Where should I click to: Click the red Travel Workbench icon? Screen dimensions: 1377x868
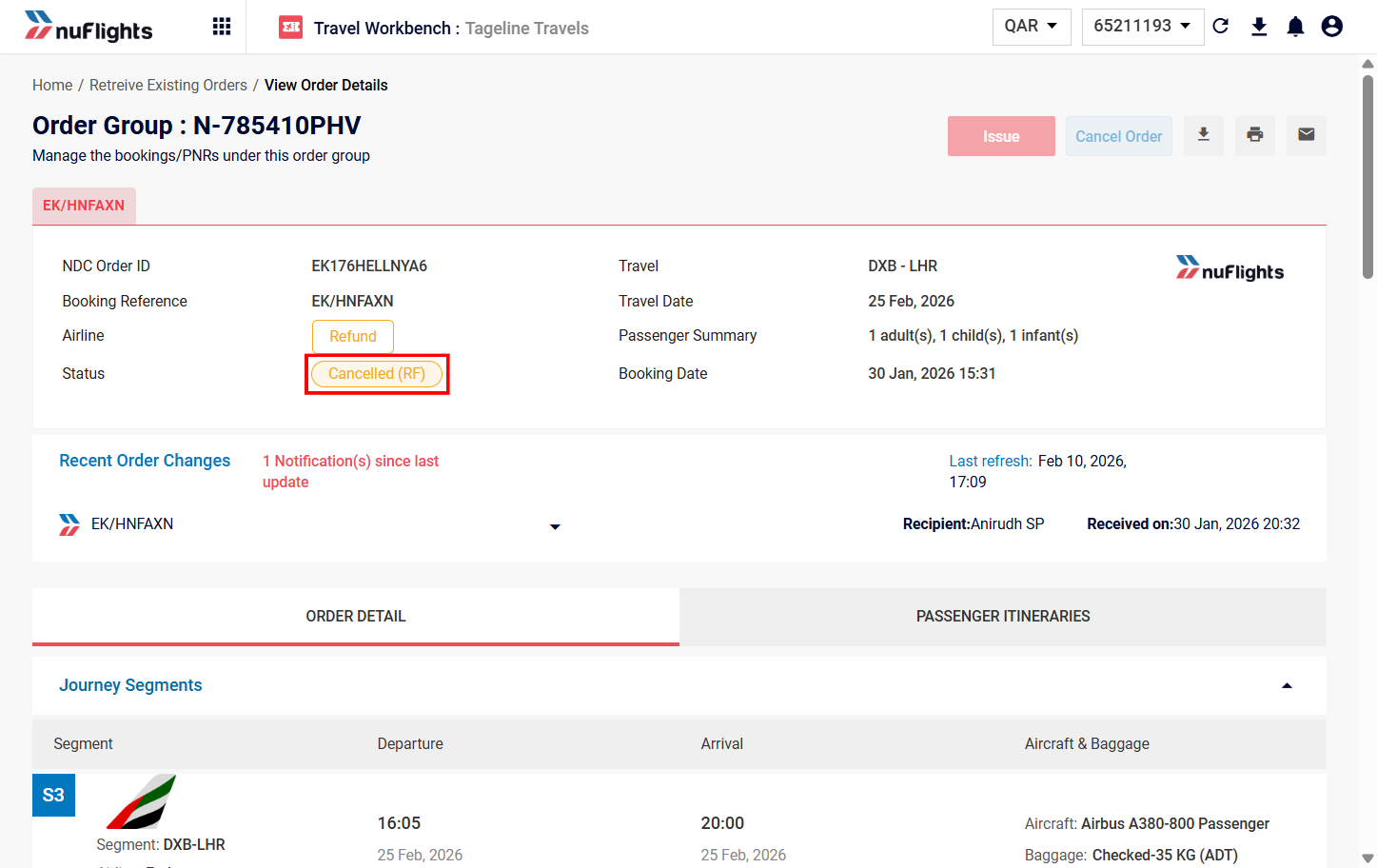290,28
